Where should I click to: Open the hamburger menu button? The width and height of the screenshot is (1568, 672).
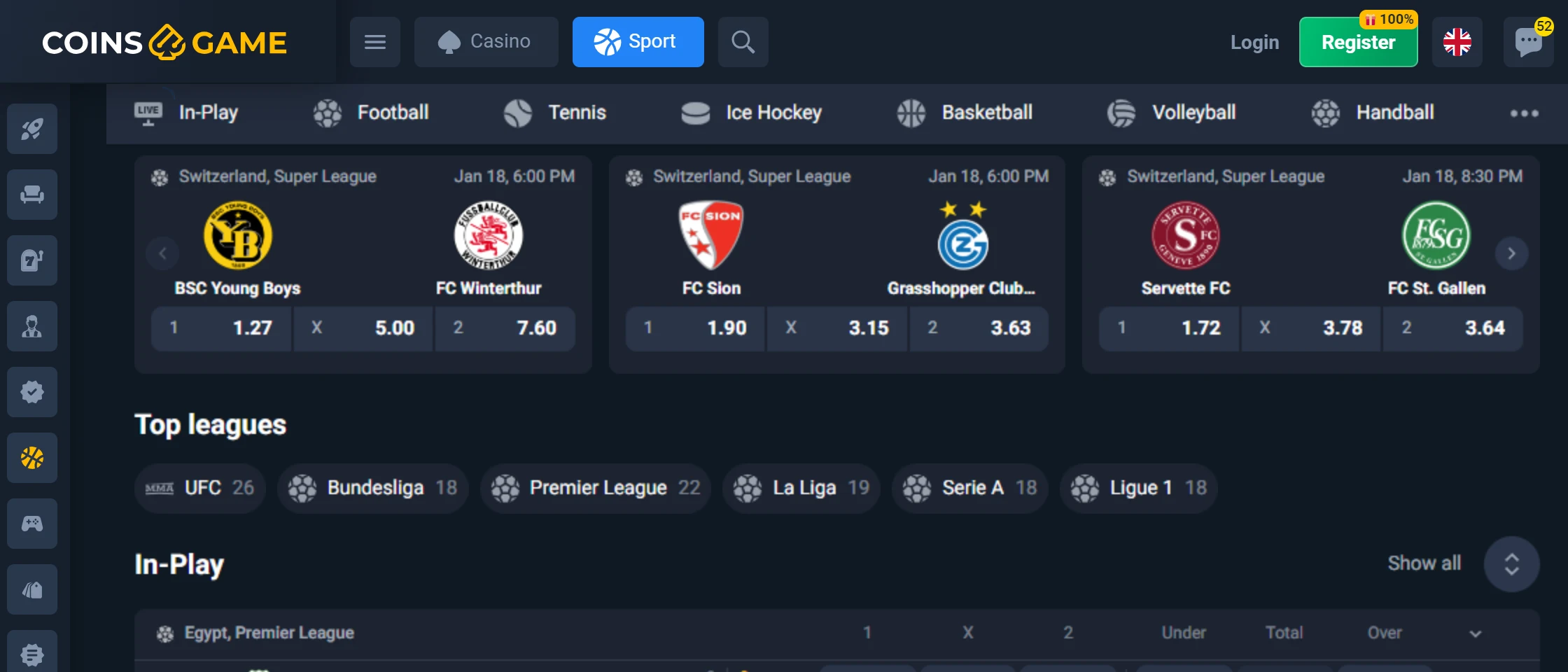[x=375, y=42]
